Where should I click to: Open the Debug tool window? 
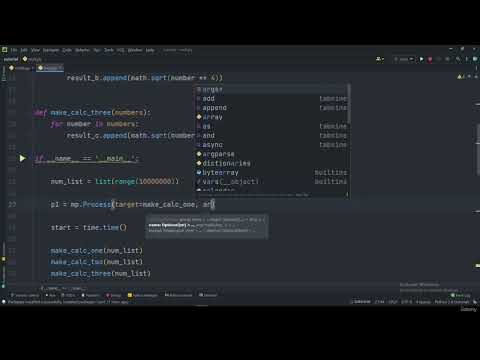pyautogui.click(x=114, y=295)
